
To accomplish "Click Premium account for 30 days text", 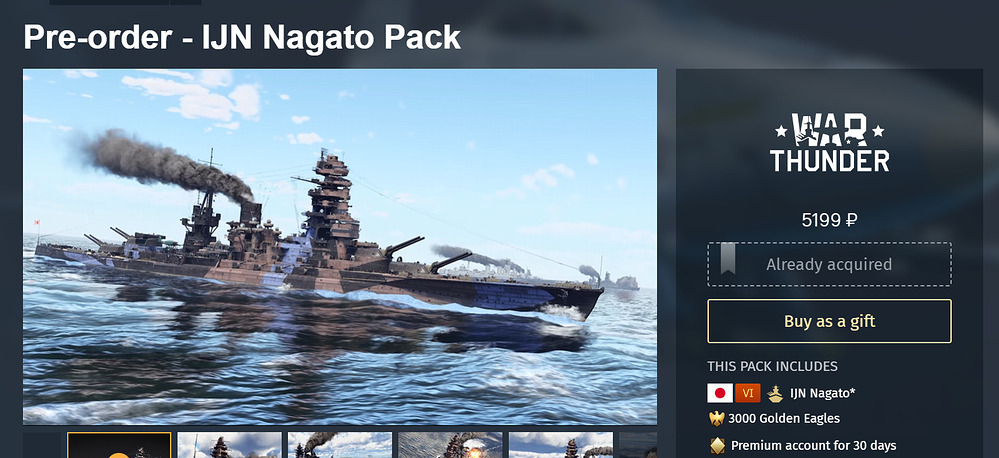I will (814, 445).
